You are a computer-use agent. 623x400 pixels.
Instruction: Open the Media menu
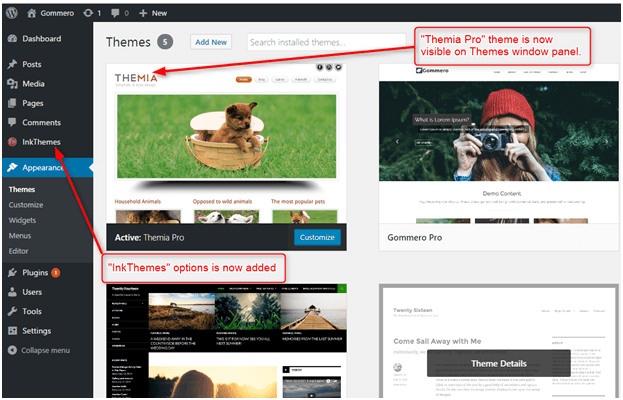click(33, 83)
